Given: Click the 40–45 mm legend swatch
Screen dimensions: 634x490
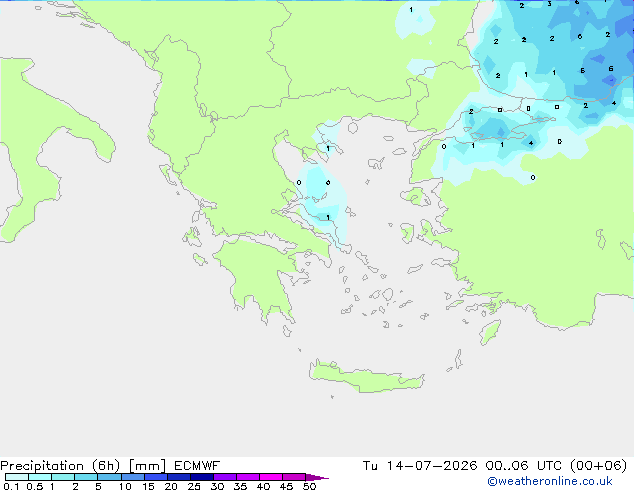Looking at the screenshot, I should tap(271, 477).
